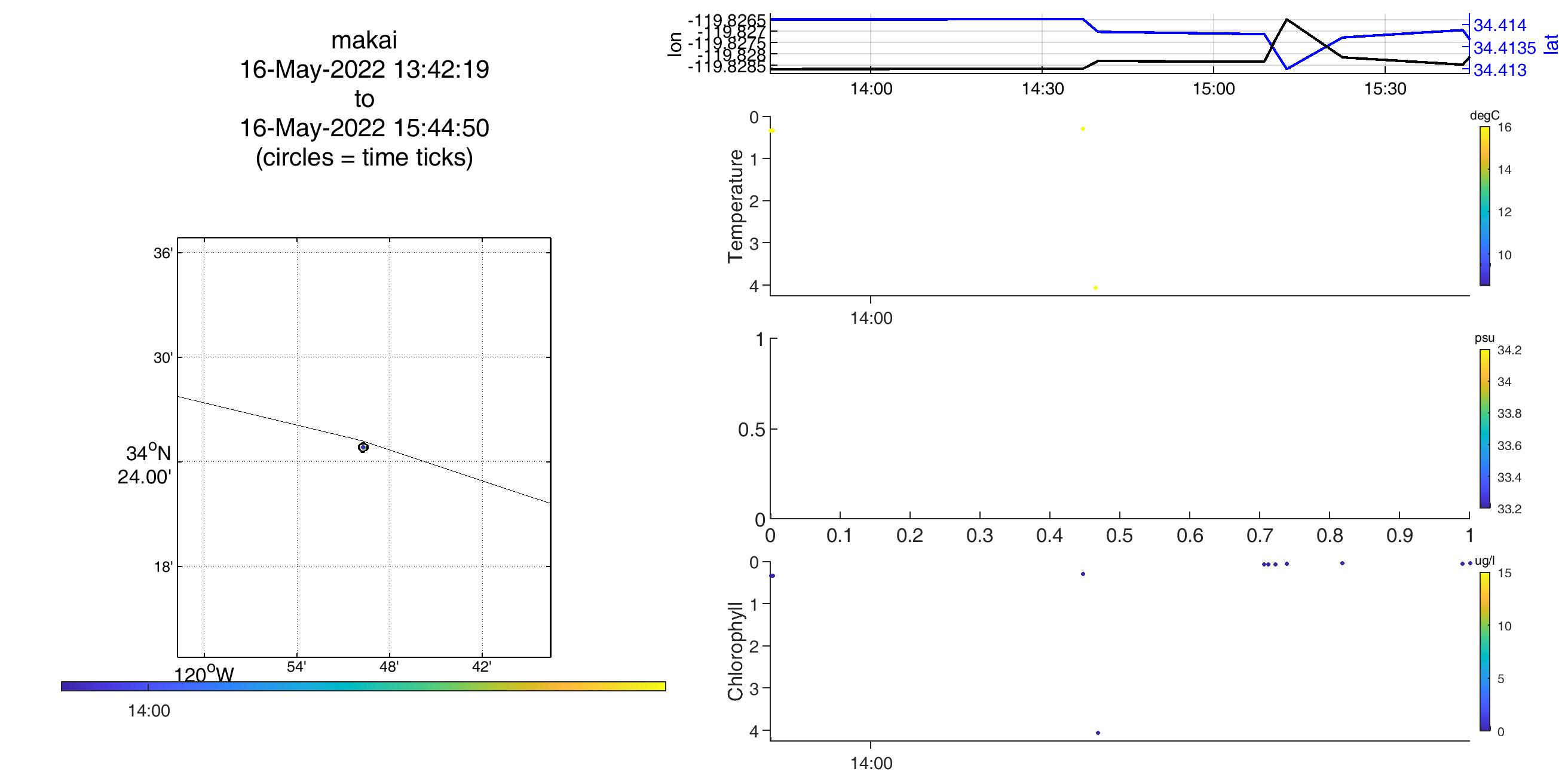Click the '34°N 24.00'' latitude label
Image resolution: width=1568 pixels, height=784 pixels.
[x=145, y=465]
